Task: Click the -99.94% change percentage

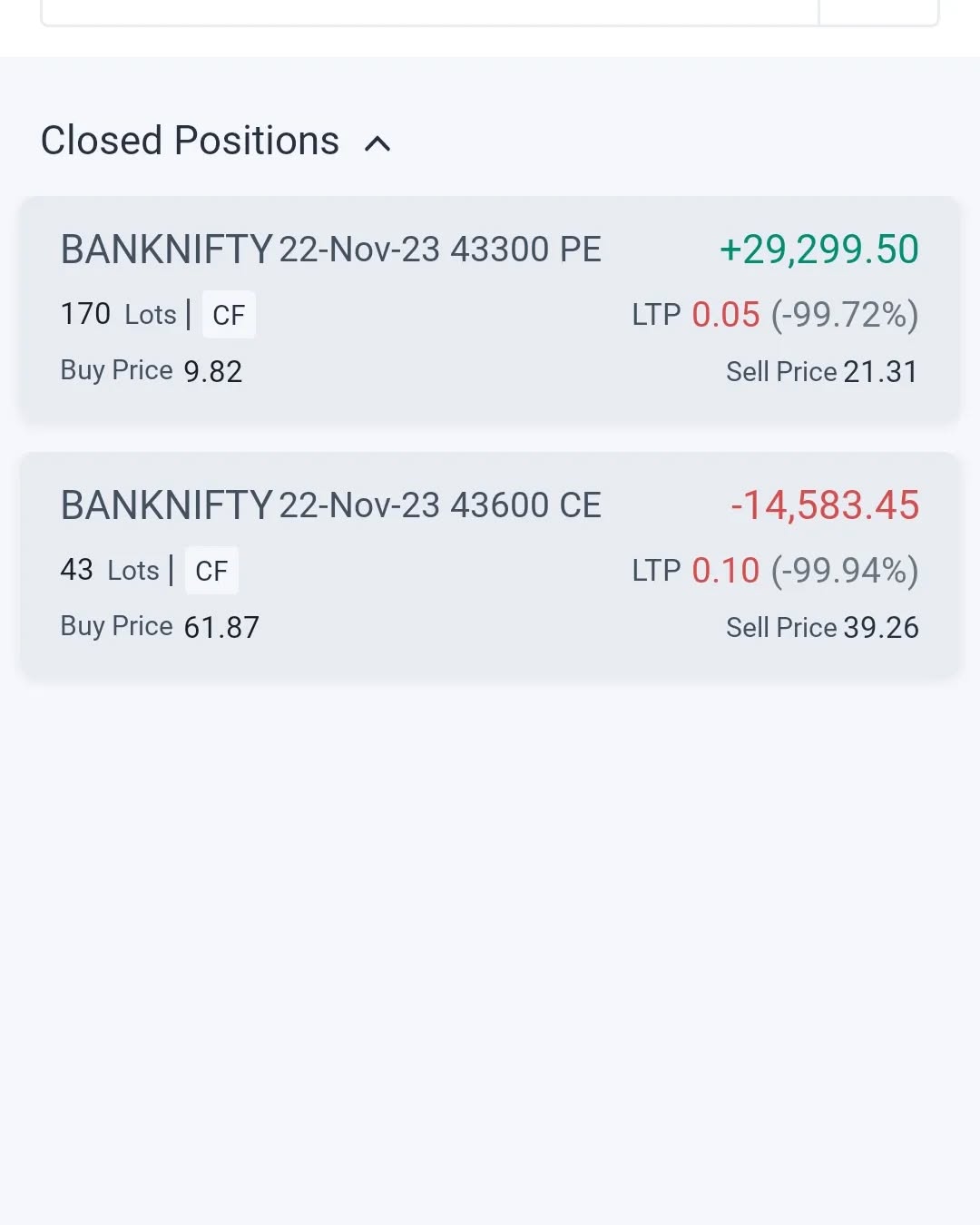Action: click(x=845, y=571)
